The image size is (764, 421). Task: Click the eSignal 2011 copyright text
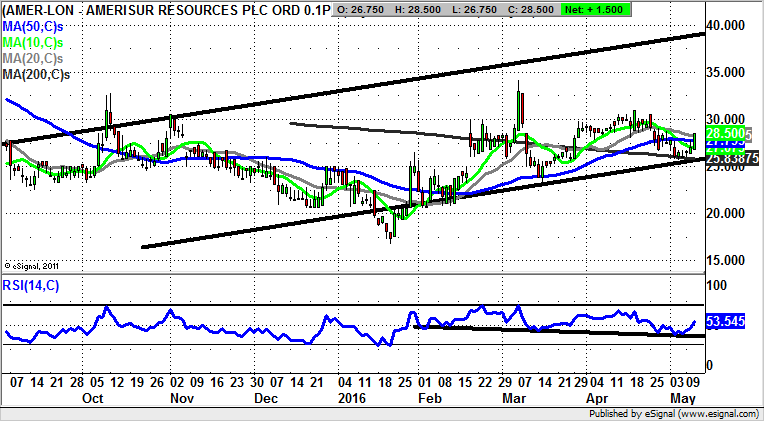click(x=34, y=266)
